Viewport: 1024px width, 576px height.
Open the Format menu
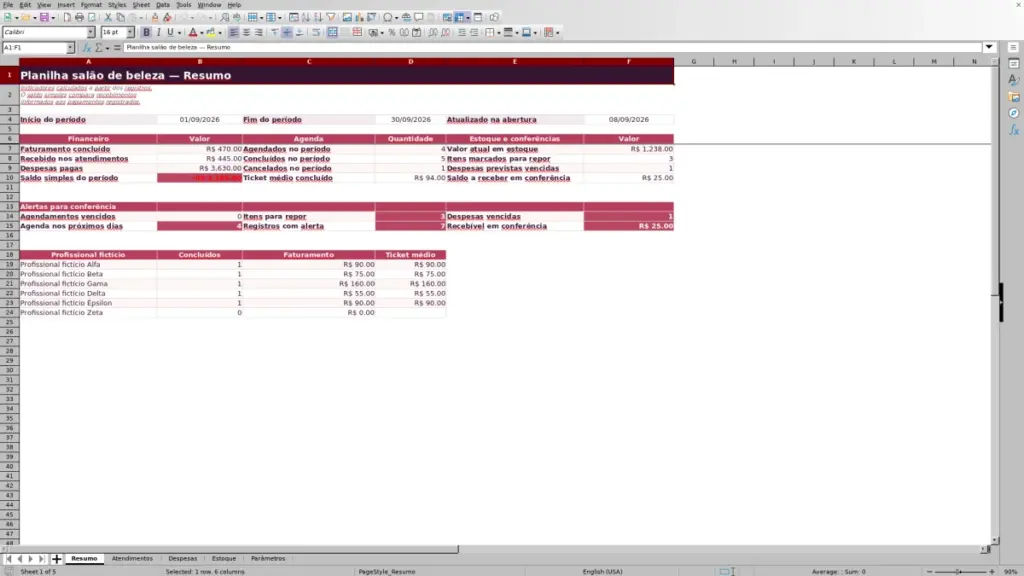tap(91, 5)
